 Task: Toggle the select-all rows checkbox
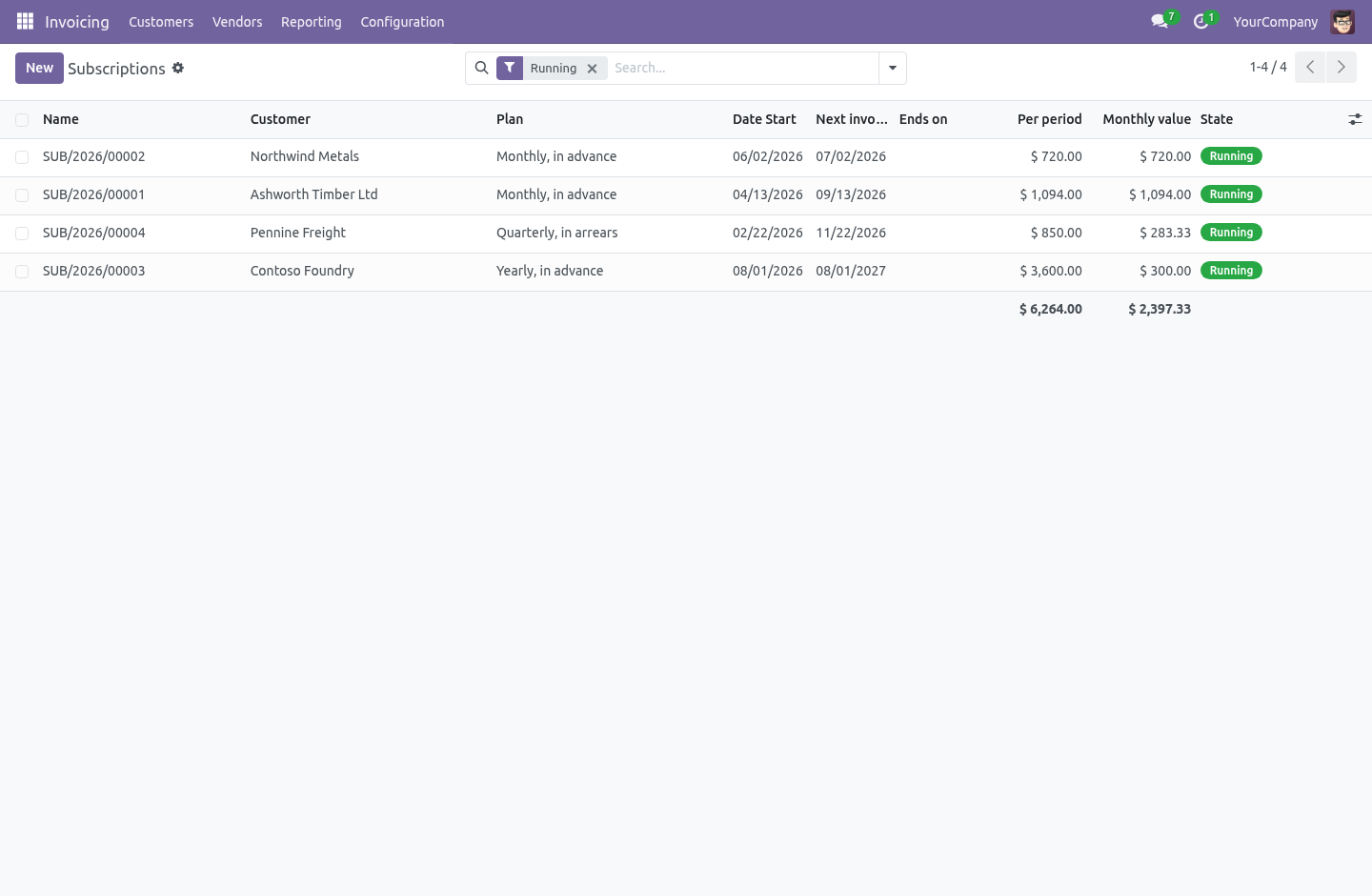pyautogui.click(x=22, y=120)
